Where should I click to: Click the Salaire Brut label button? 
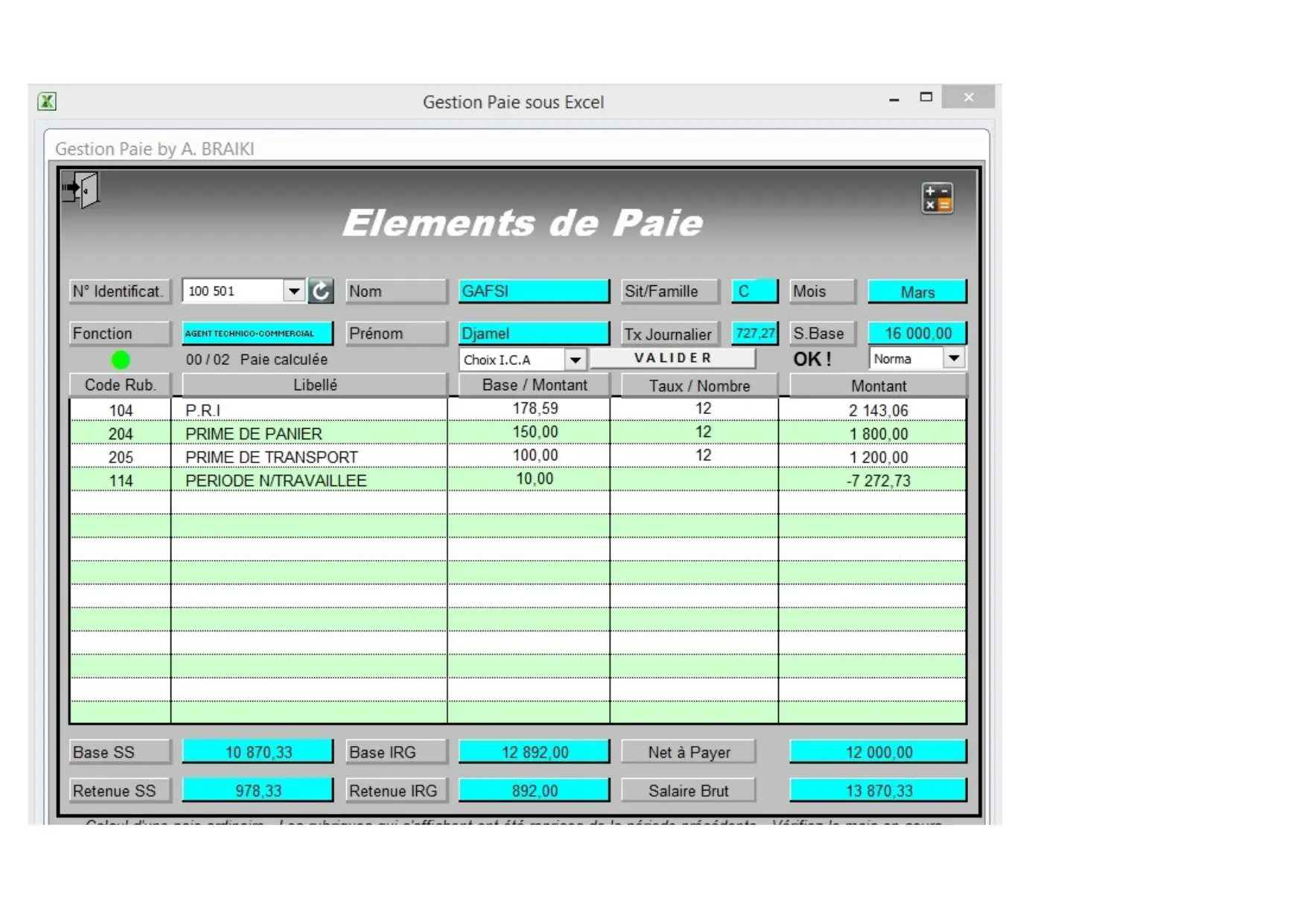(688, 791)
